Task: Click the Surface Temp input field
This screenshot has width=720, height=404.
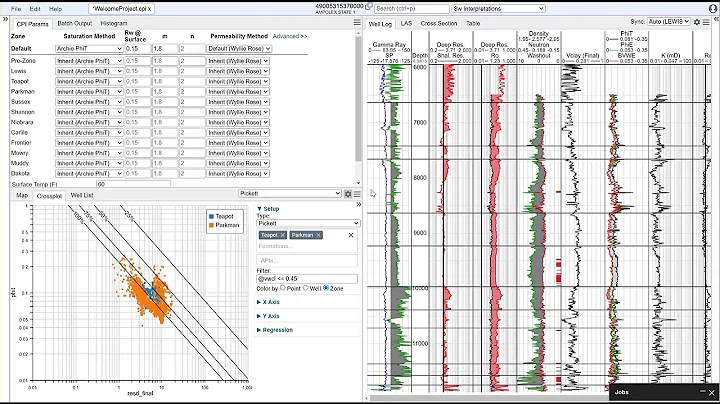Action: pos(133,184)
